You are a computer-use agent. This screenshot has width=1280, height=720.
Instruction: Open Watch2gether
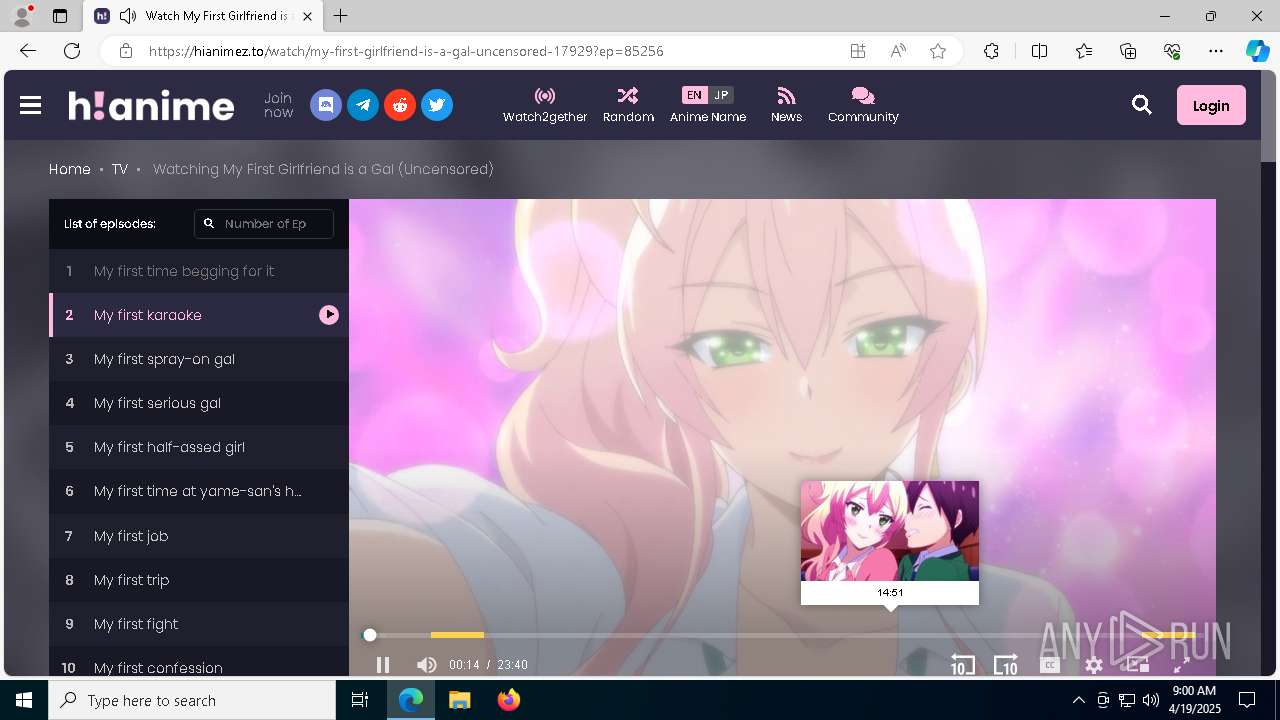(545, 105)
